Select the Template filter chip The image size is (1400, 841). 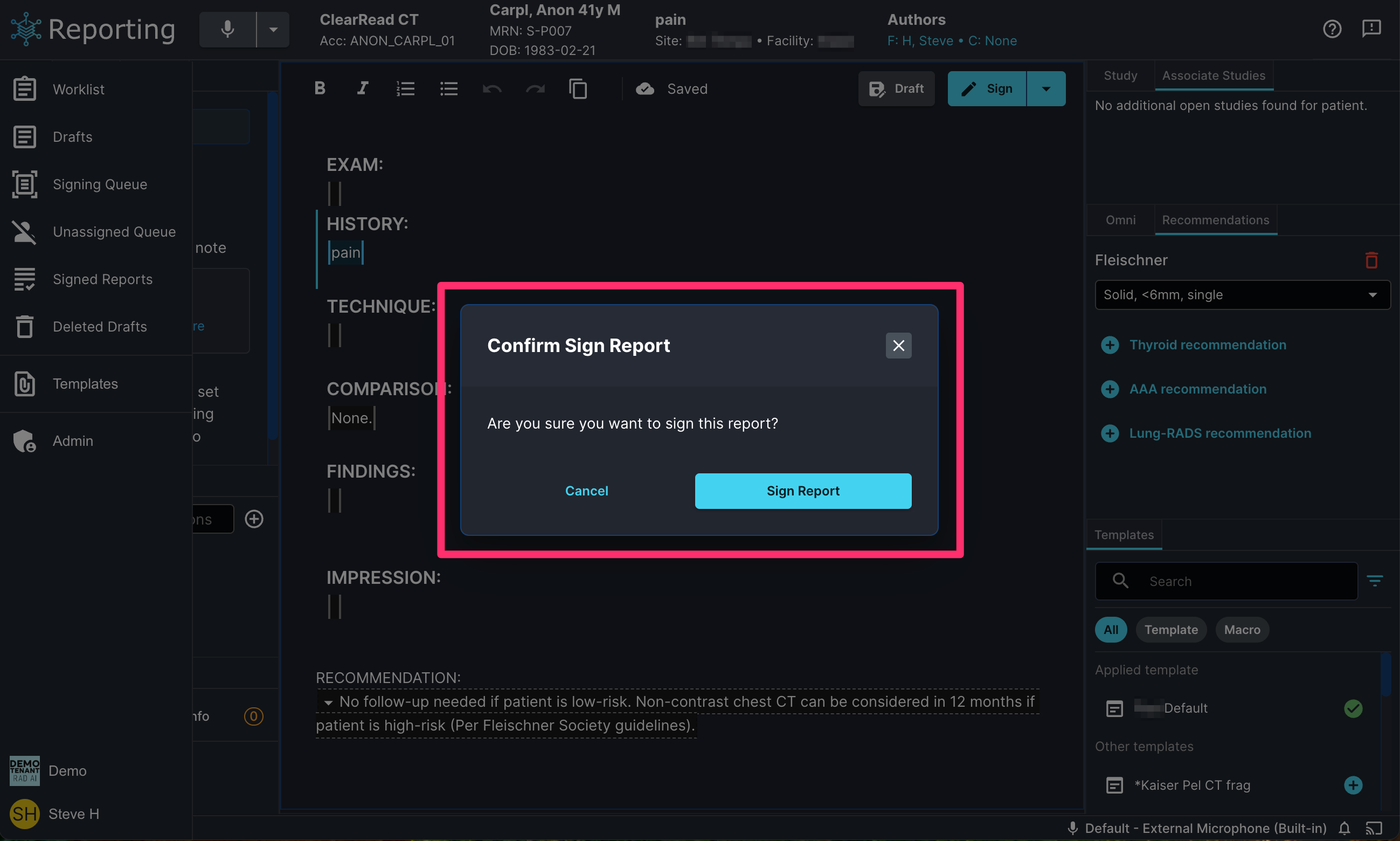coord(1170,630)
